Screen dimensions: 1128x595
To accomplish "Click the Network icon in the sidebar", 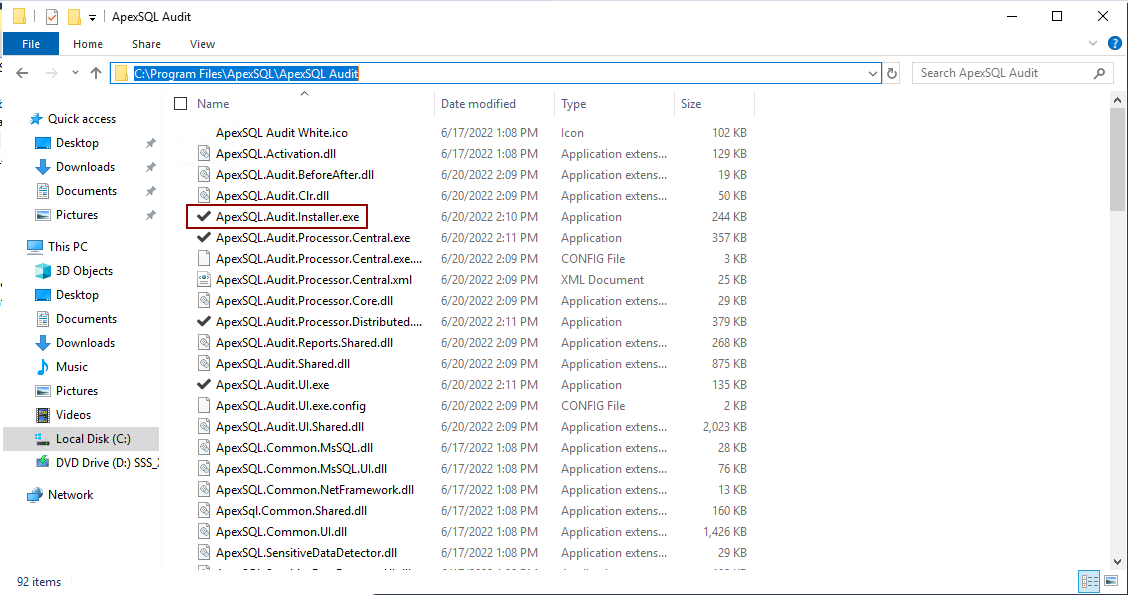I will point(35,495).
